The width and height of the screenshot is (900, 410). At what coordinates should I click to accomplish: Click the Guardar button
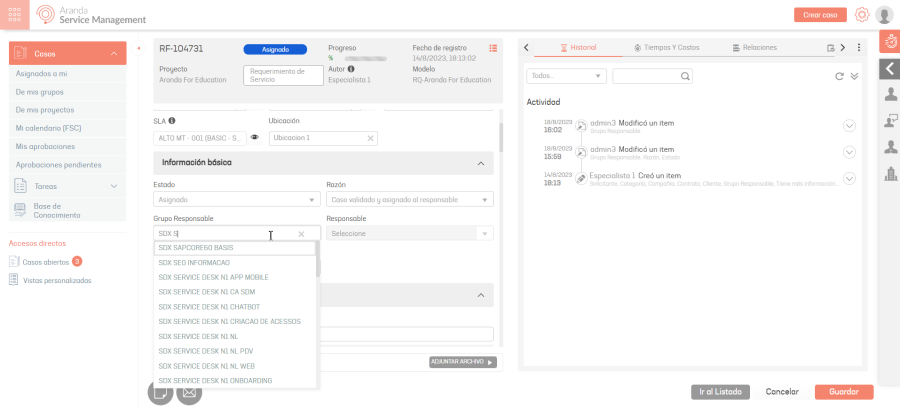843,392
